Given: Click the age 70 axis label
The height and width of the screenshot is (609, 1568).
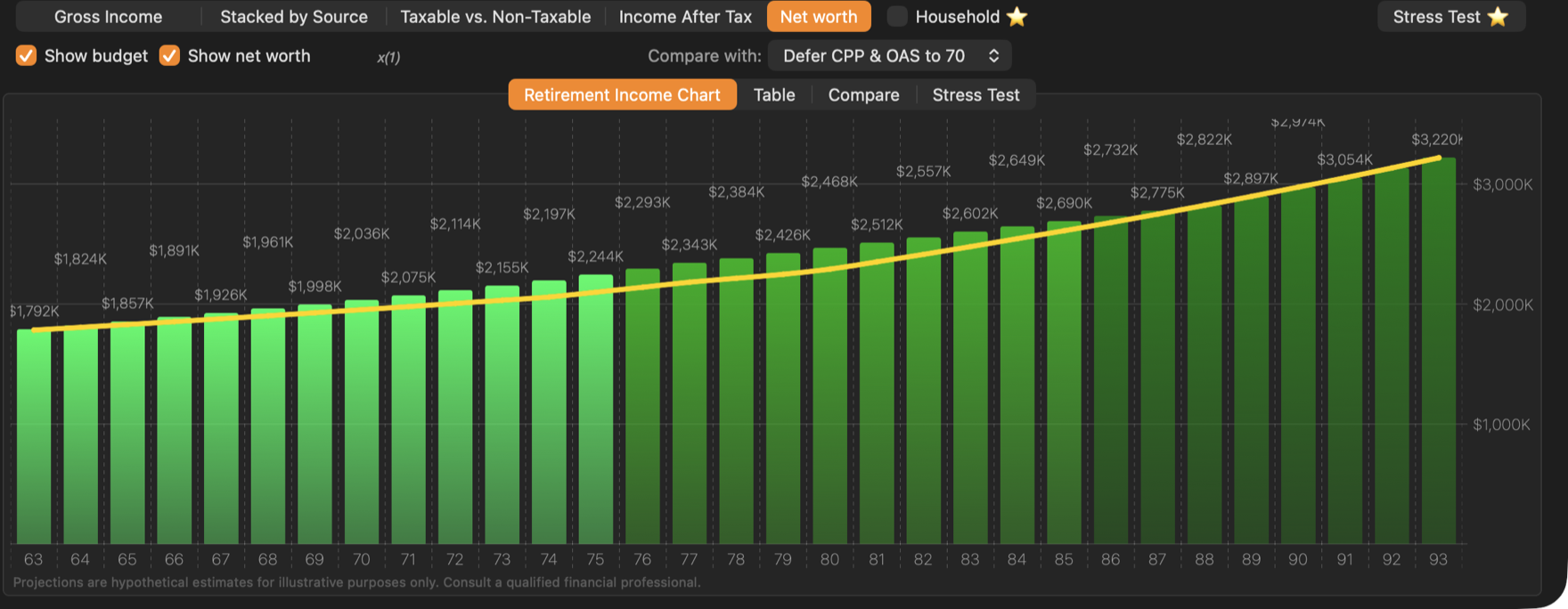Looking at the screenshot, I should click(361, 560).
